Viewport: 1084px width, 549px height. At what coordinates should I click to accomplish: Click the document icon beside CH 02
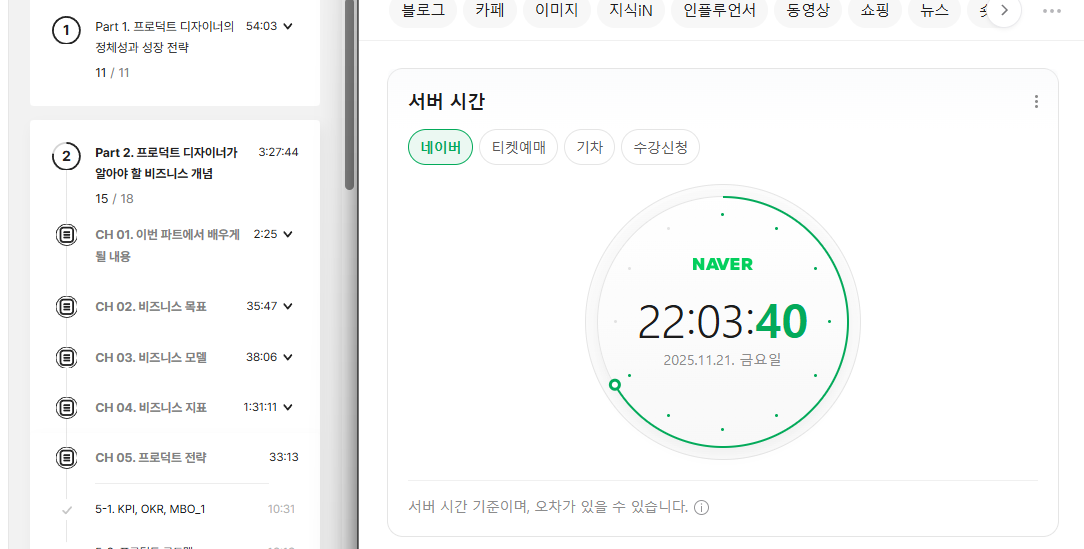[x=66, y=306]
